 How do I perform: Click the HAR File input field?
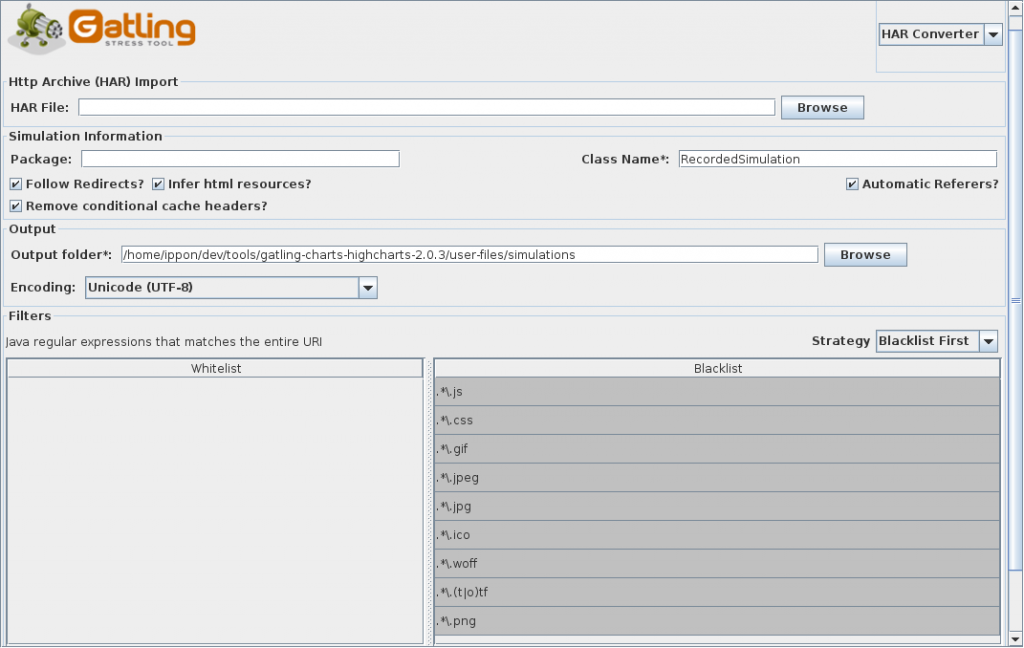tap(426, 107)
